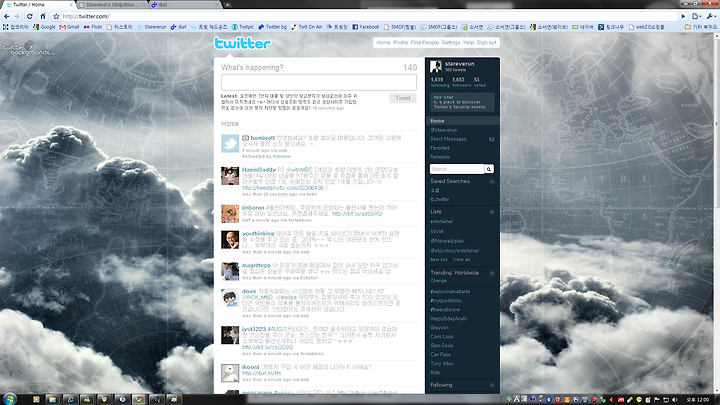Open the Chrome page menu icon
Screen dimensions: 720x405
696,16
